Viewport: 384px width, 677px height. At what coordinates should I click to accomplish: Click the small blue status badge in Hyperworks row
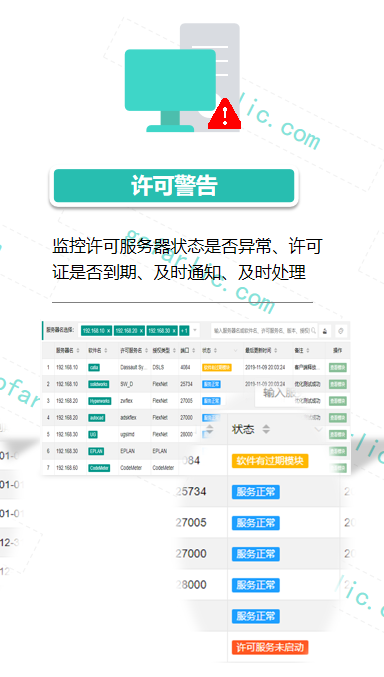click(211, 401)
